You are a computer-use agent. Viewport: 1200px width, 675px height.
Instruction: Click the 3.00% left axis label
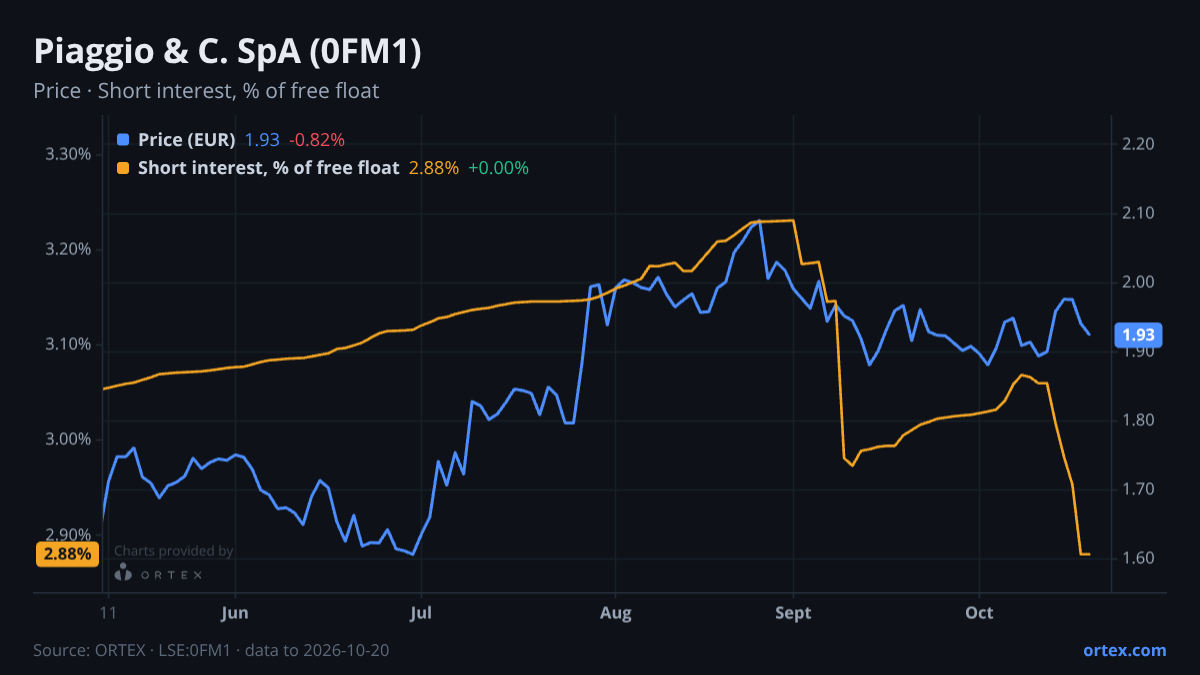point(69,440)
